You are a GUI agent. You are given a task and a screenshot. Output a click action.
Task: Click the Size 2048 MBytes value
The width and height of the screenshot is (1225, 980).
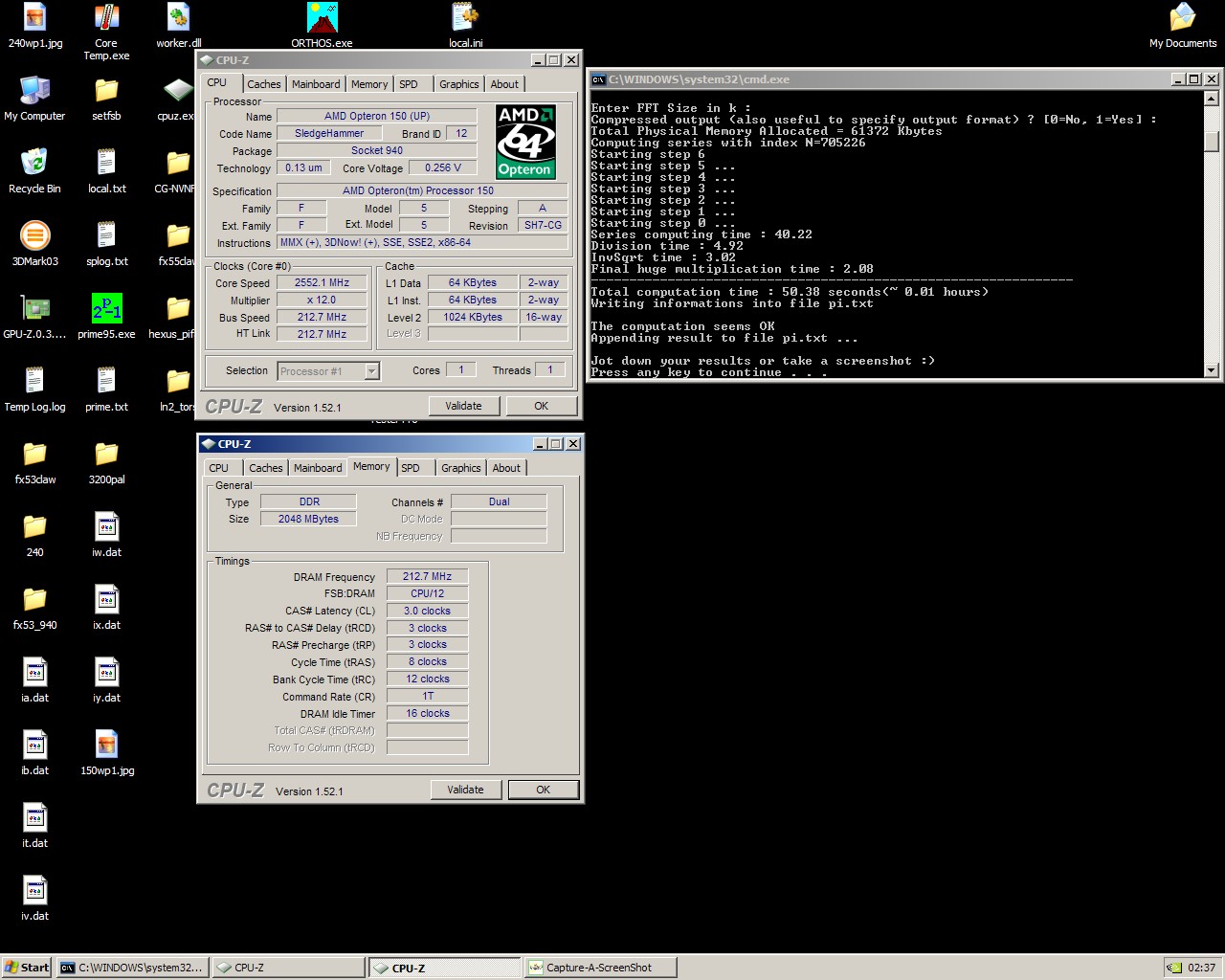pyautogui.click(x=308, y=519)
